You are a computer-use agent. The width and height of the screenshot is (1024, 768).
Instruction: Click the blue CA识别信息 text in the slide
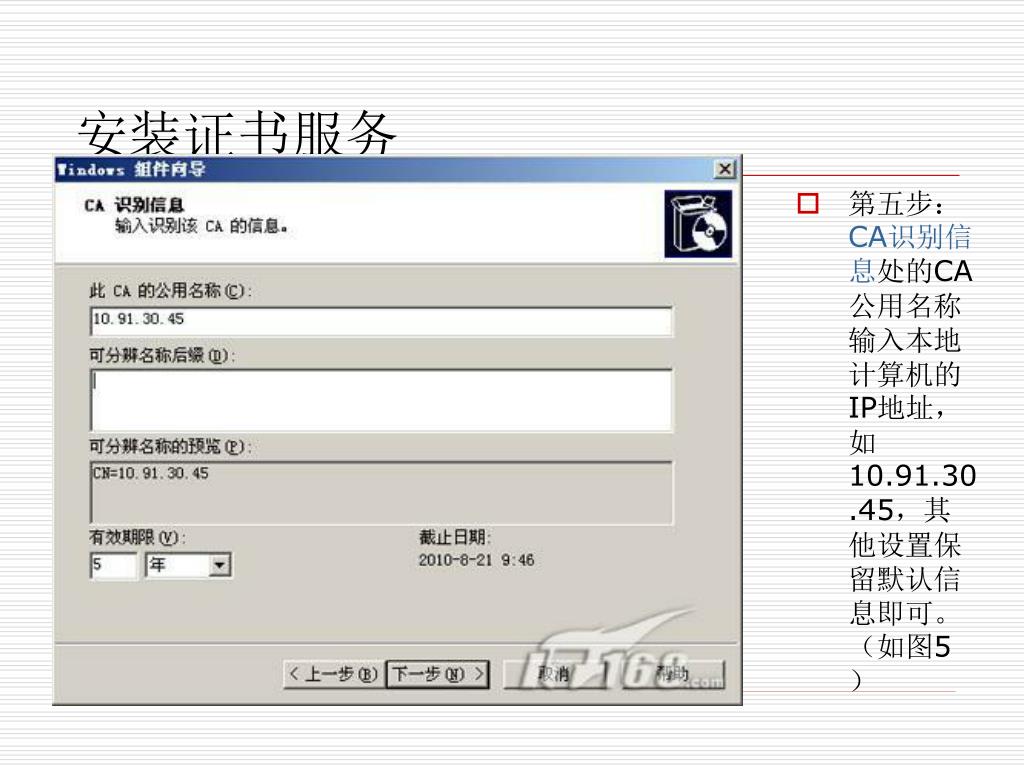pos(910,254)
